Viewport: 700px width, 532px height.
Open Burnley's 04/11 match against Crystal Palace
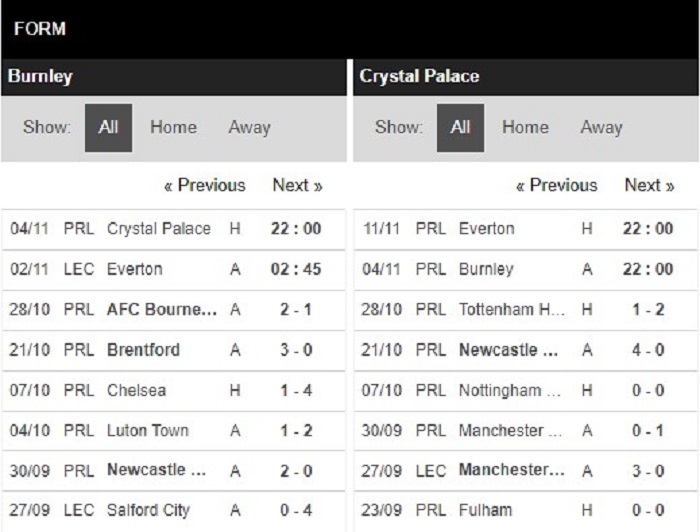pyautogui.click(x=173, y=229)
